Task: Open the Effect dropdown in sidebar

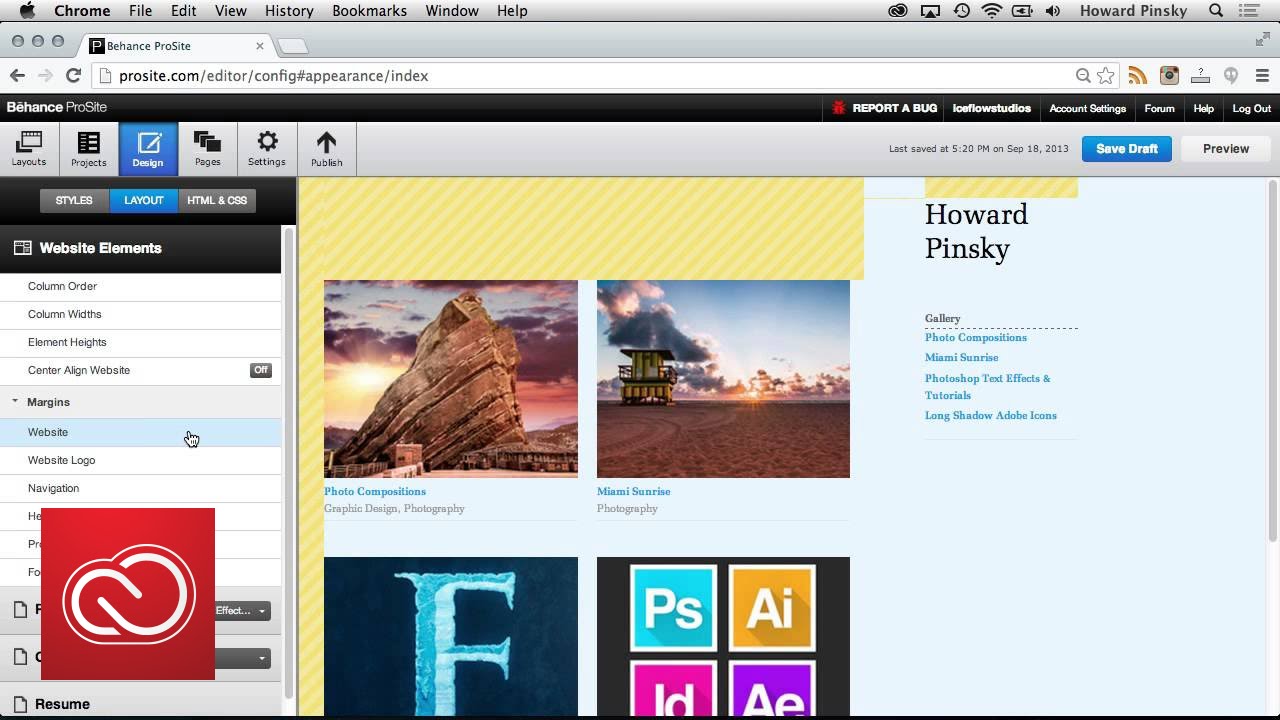Action: click(242, 611)
